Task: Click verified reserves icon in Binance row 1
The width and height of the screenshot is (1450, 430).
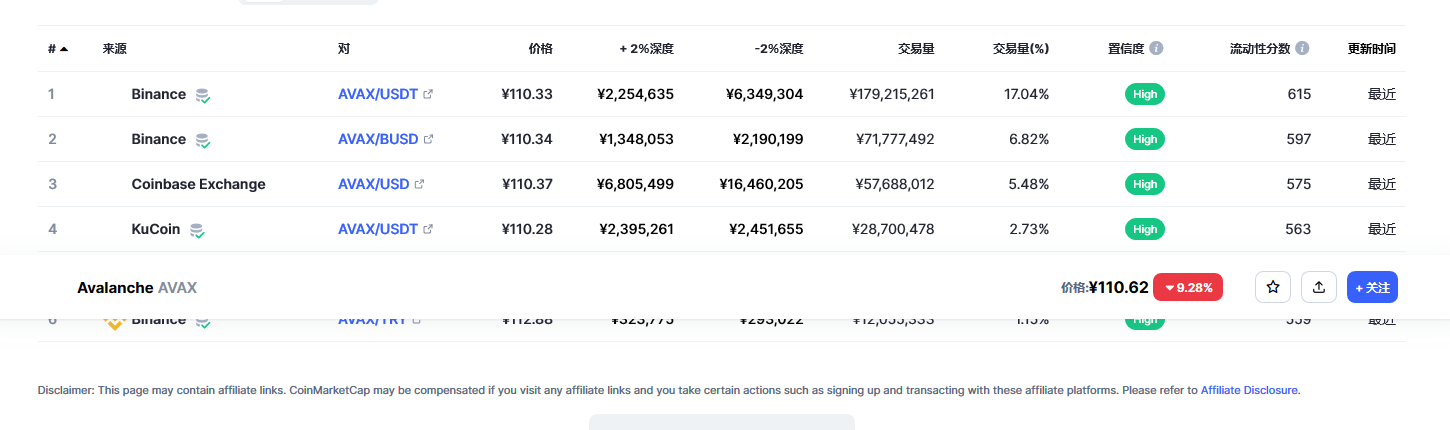Action: tap(203, 95)
